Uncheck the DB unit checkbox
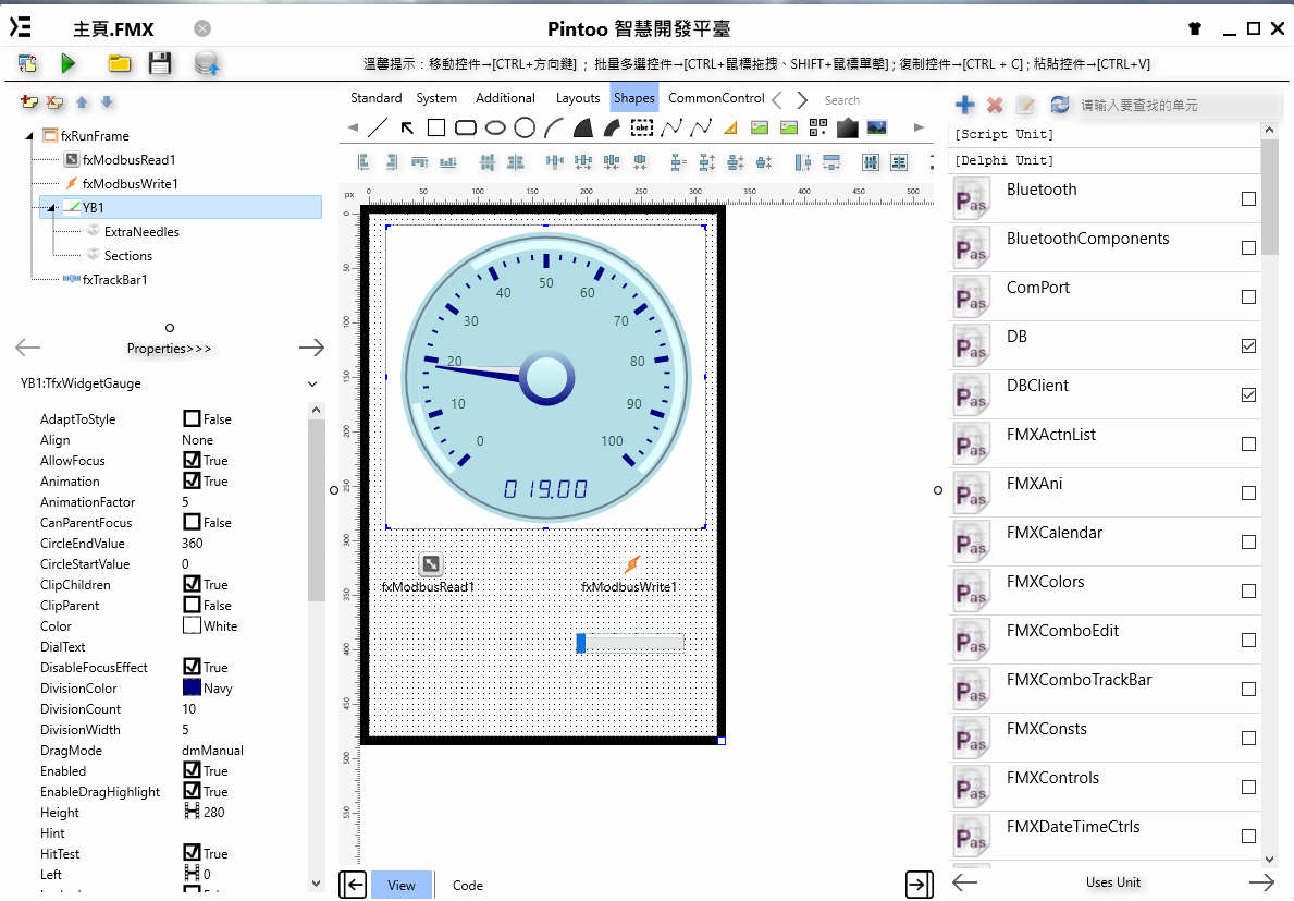The height and width of the screenshot is (901, 1294). tap(1248, 346)
